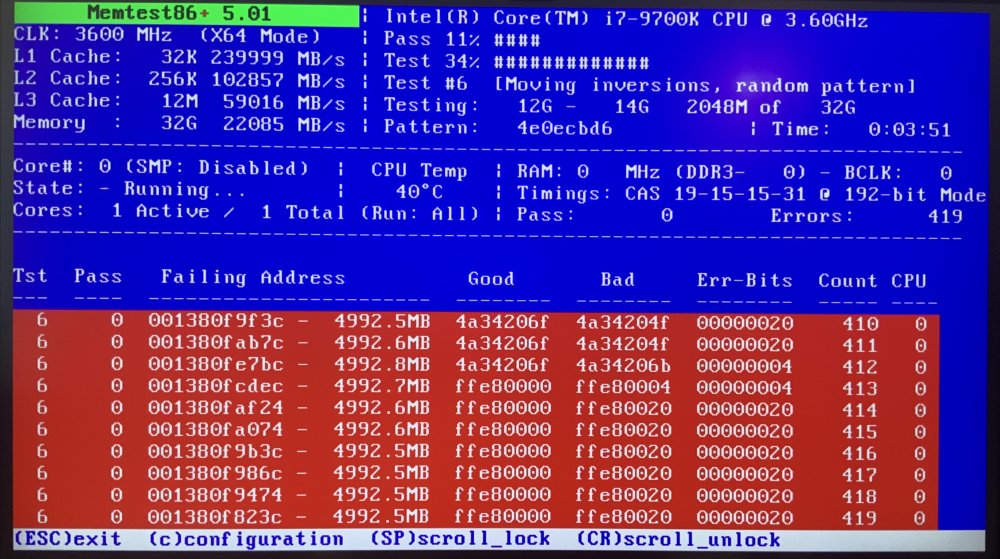Screen dimensions: 1000x559
Task: Click the Pattern value 4e0ecbd6
Action: pyautogui.click(x=564, y=128)
